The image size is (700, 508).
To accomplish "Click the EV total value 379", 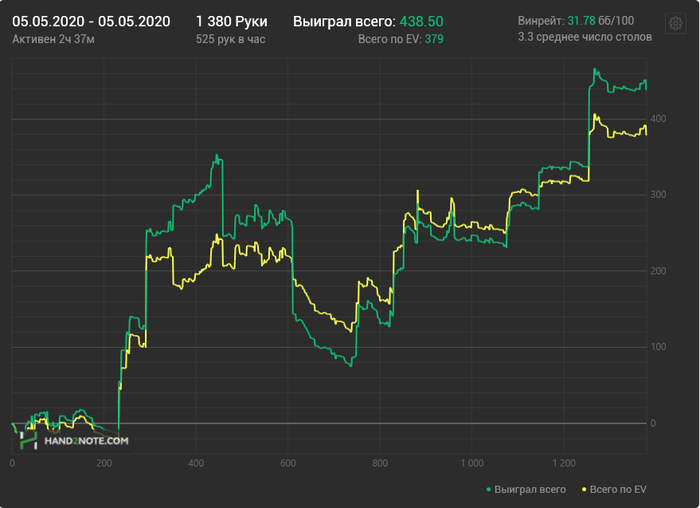I will pos(434,39).
